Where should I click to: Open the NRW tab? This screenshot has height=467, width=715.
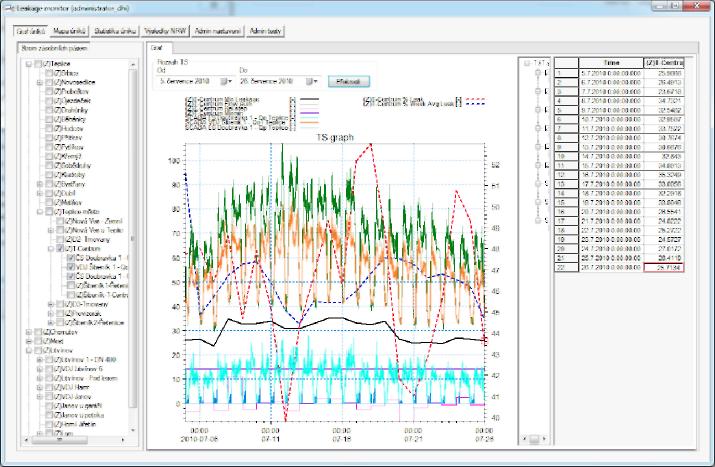[165, 31]
